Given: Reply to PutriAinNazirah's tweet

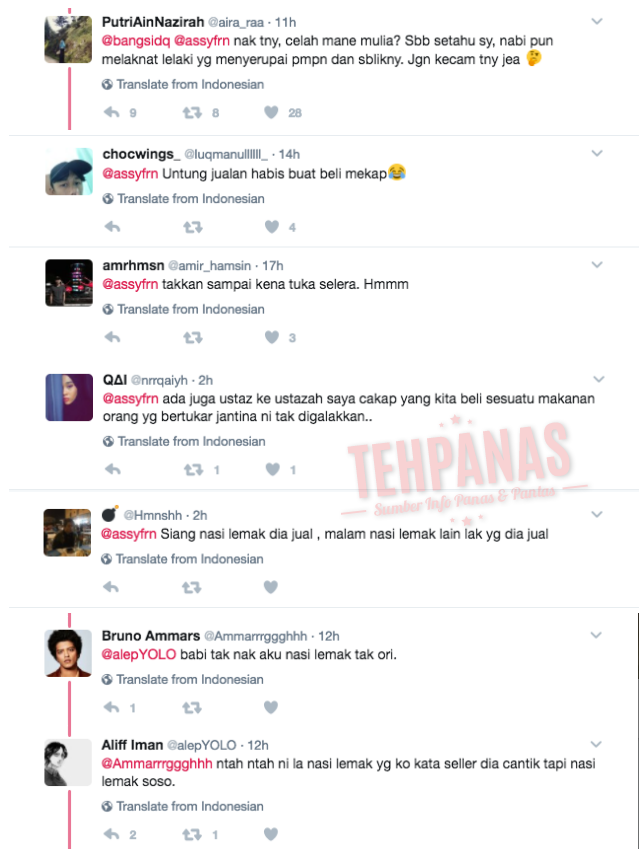Looking at the screenshot, I should pyautogui.click(x=112, y=112).
